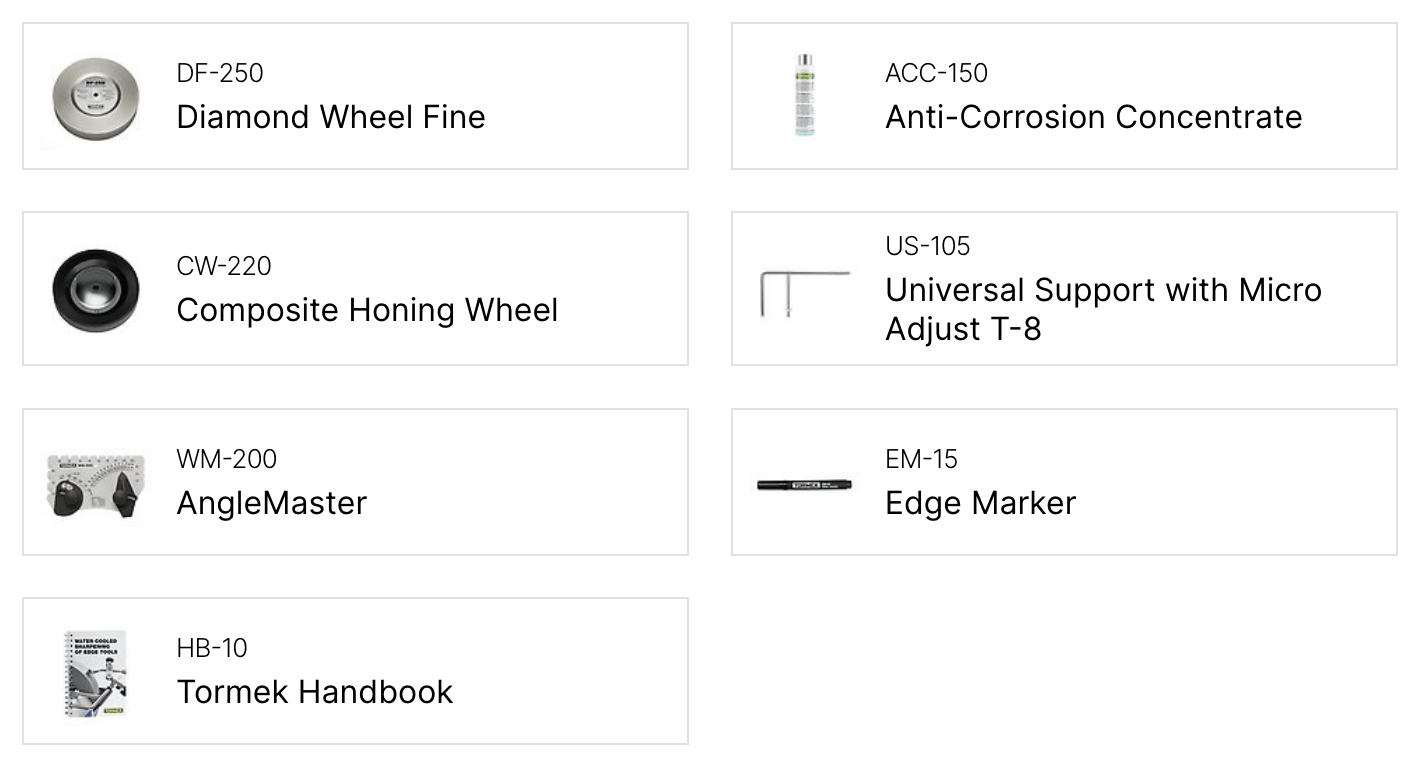Image resolution: width=1422 pixels, height=768 pixels.
Task: Open the Diamond Wheel Fine link
Action: pyautogui.click(x=331, y=117)
